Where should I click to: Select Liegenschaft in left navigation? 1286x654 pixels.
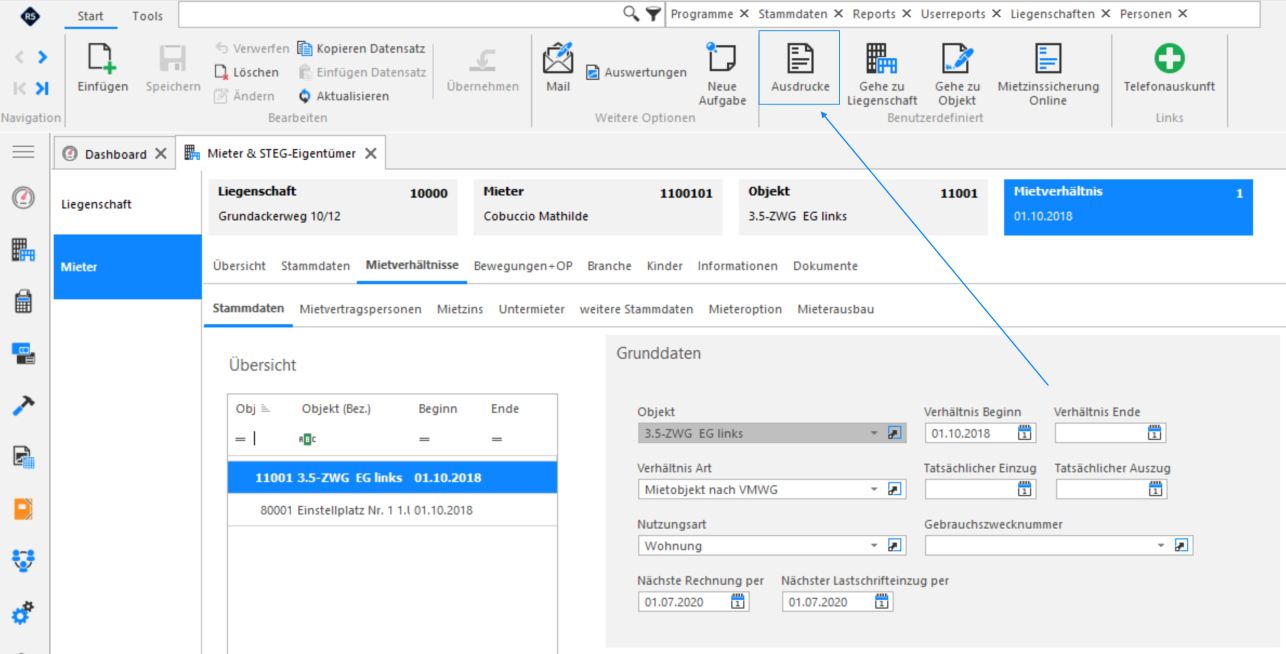coord(128,204)
